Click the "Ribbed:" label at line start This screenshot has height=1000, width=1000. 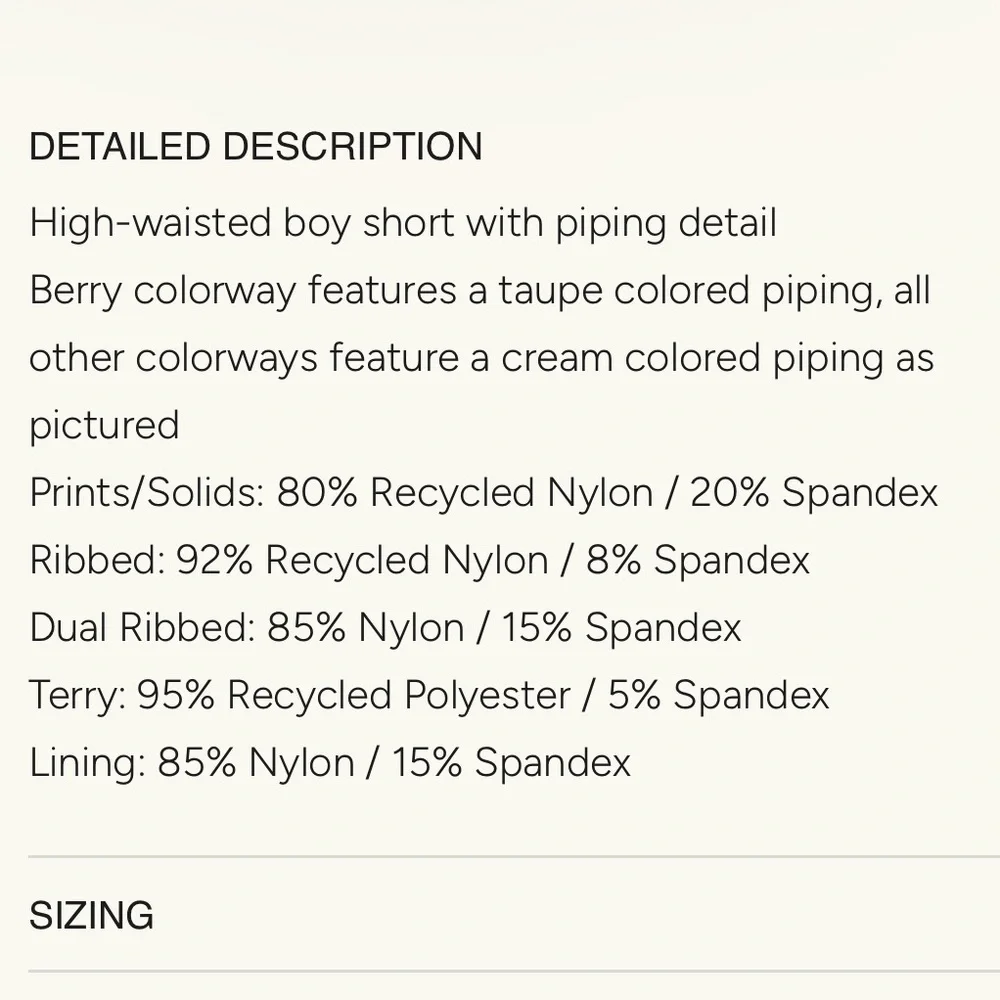click(96, 560)
